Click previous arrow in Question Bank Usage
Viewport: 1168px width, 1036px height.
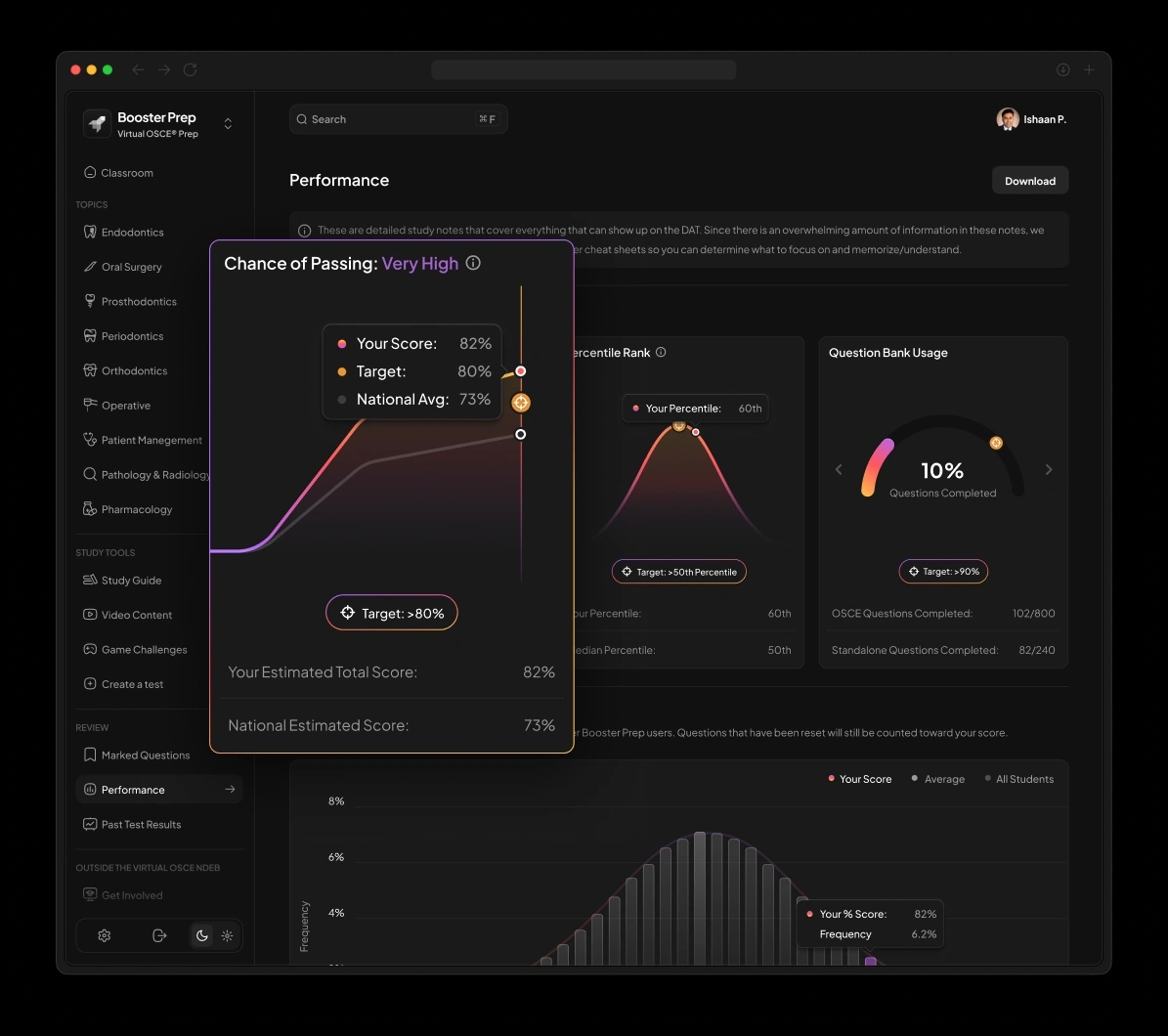[839, 469]
